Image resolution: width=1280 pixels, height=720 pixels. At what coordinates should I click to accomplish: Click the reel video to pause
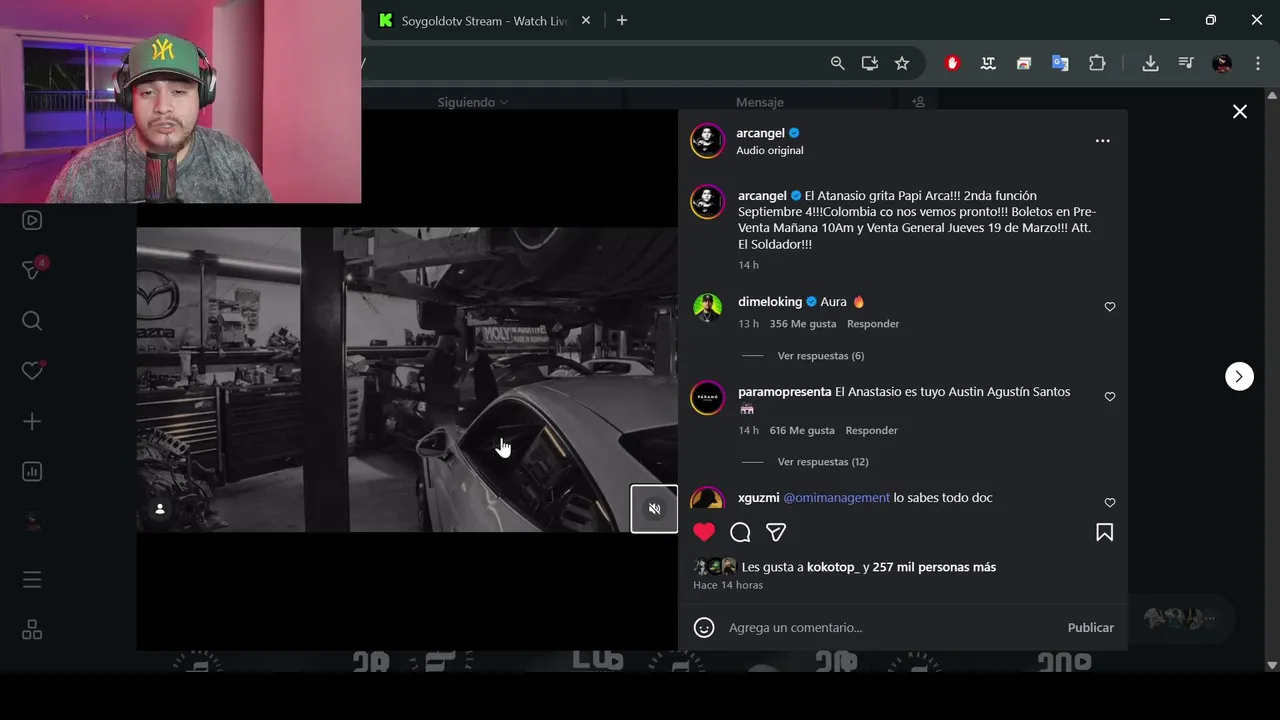(x=407, y=380)
